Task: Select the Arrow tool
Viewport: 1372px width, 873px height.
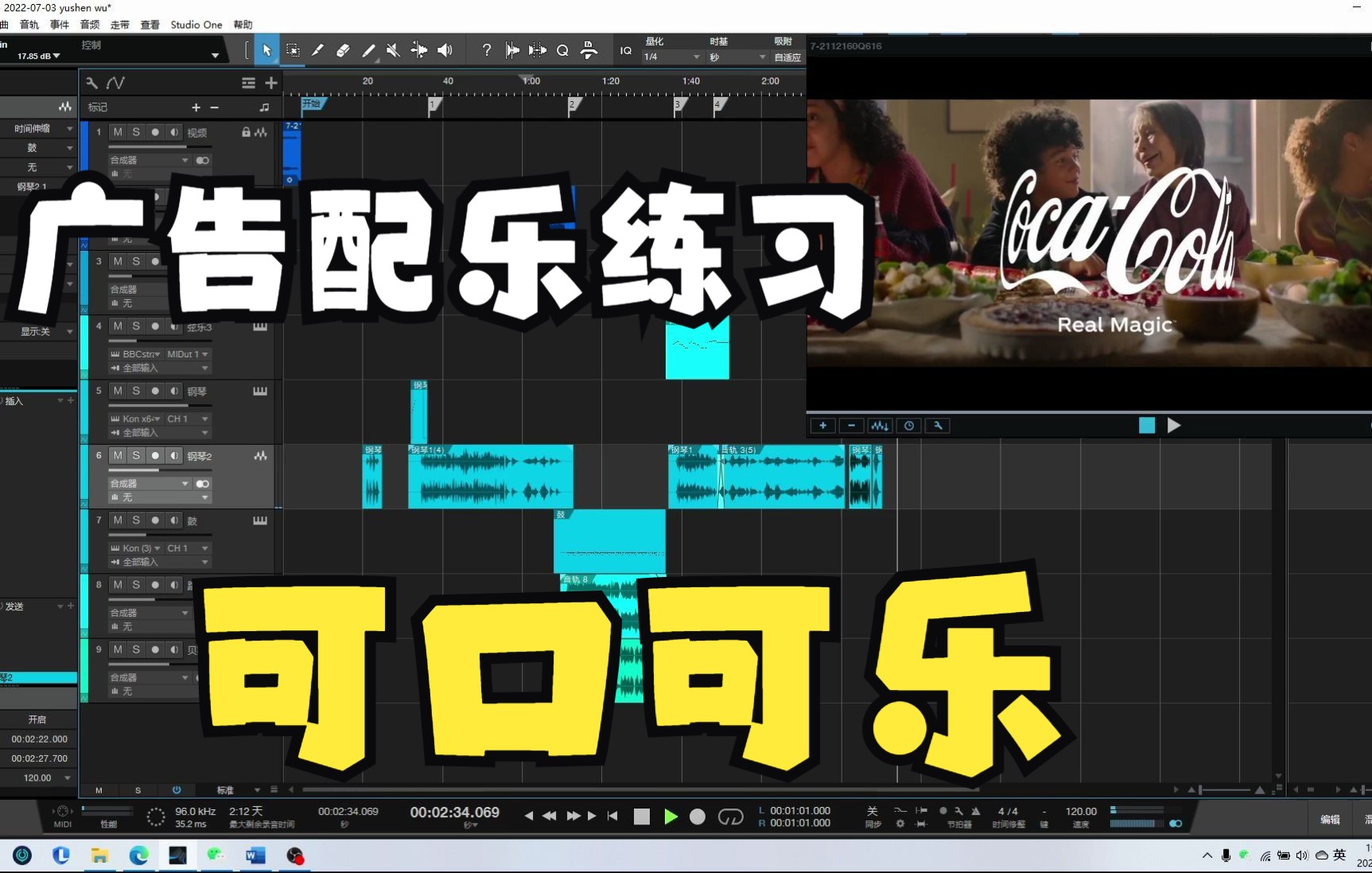Action: 266,50
